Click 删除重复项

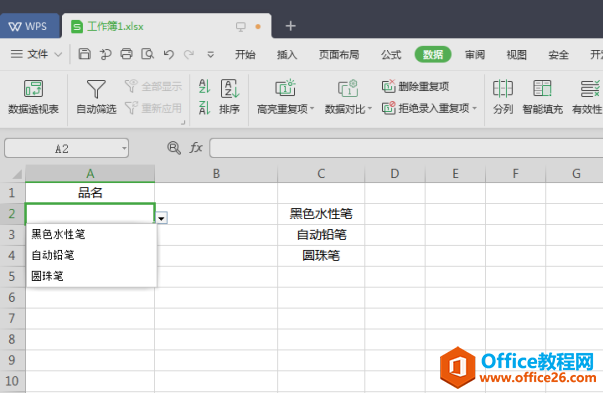click(x=415, y=86)
